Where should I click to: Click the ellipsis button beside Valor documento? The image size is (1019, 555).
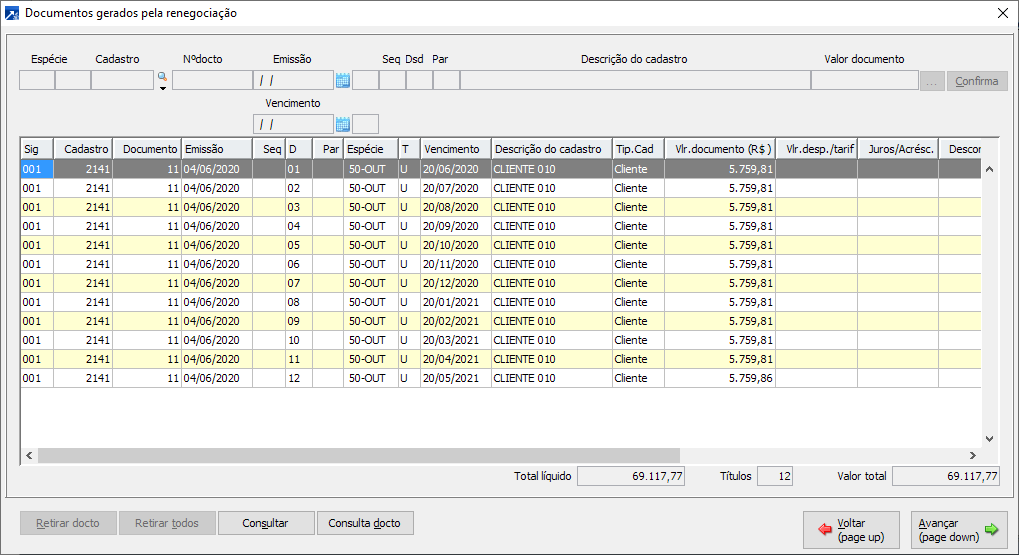932,81
